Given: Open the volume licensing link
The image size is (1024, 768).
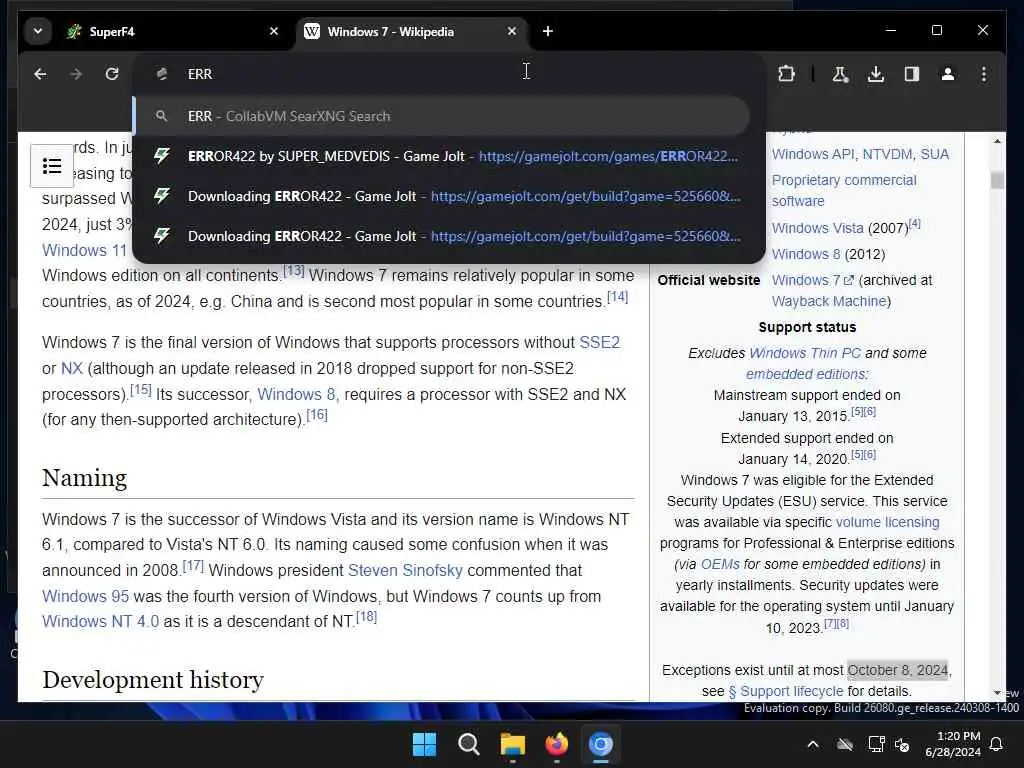Looking at the screenshot, I should tap(888, 522).
